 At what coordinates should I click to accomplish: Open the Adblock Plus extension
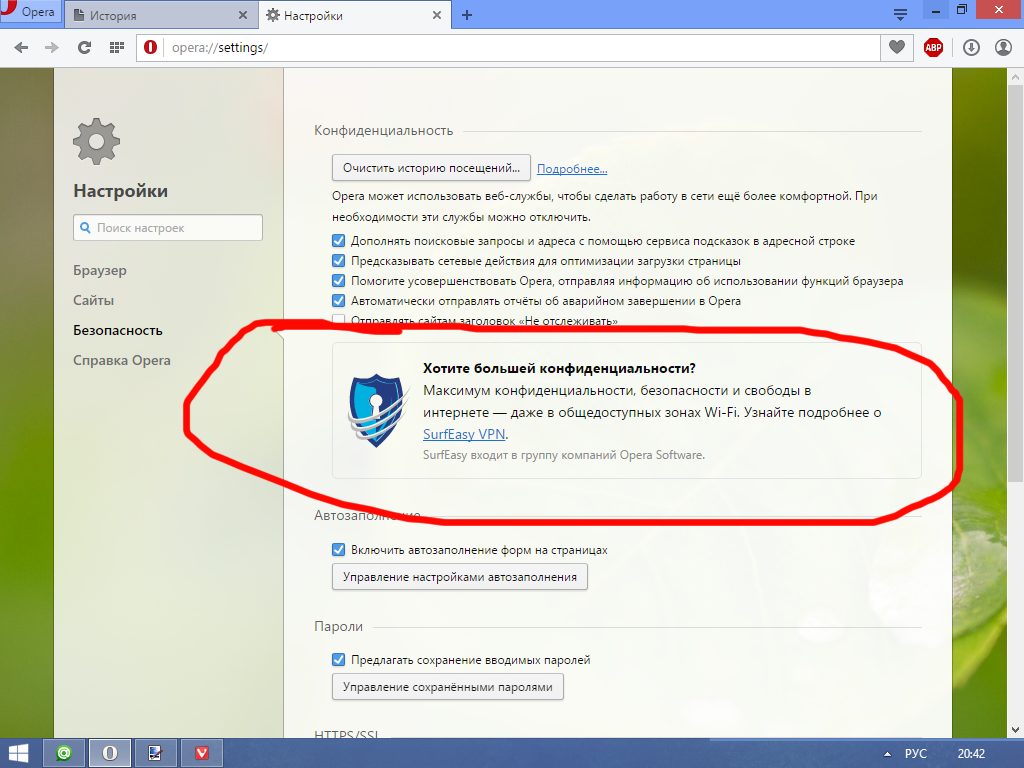(933, 47)
